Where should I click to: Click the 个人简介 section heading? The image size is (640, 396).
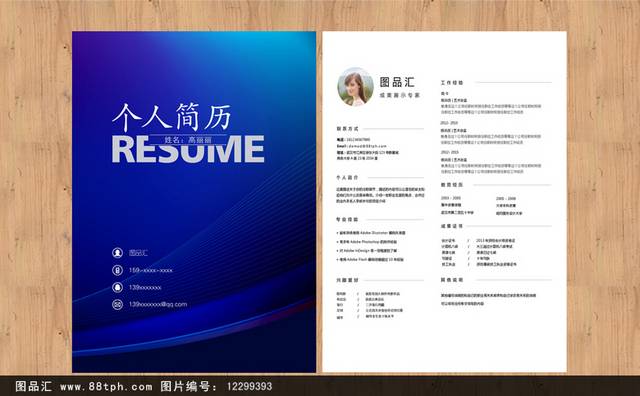(347, 178)
